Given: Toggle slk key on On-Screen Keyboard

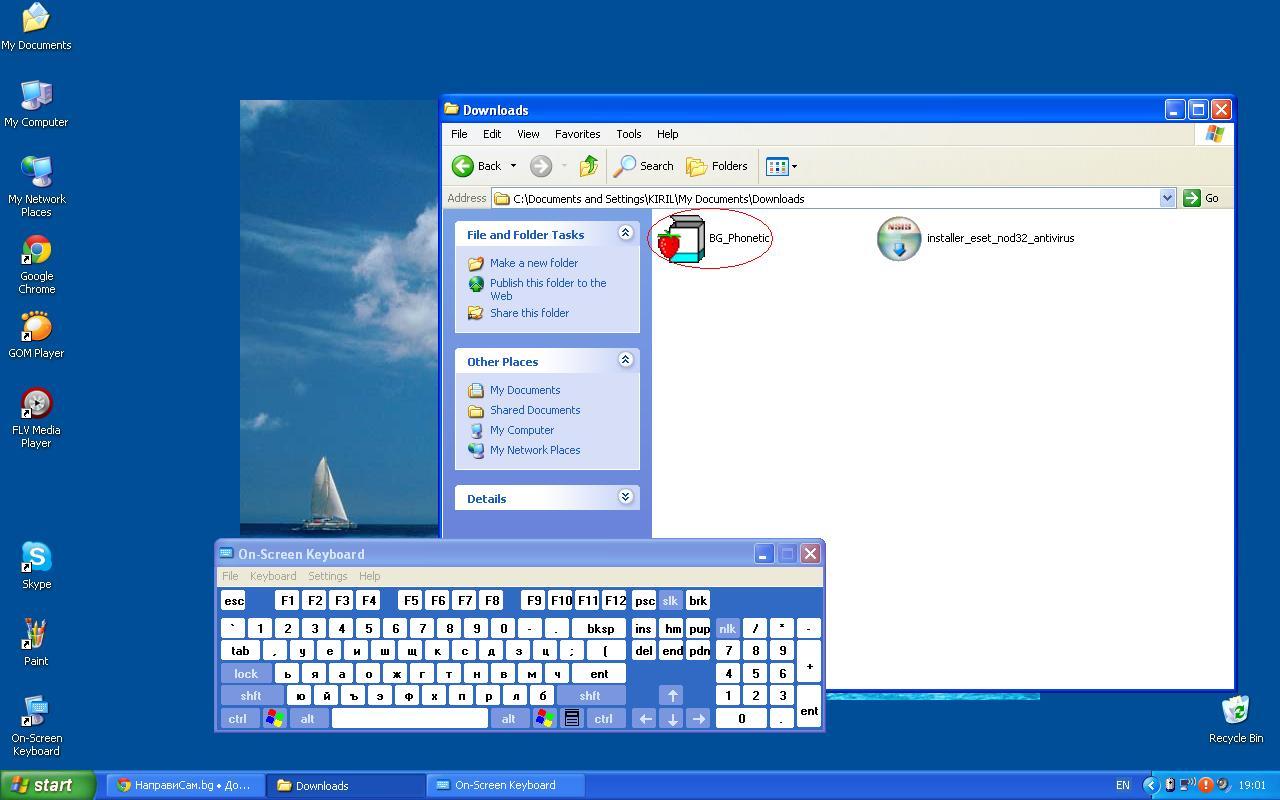Looking at the screenshot, I should (x=670, y=601).
